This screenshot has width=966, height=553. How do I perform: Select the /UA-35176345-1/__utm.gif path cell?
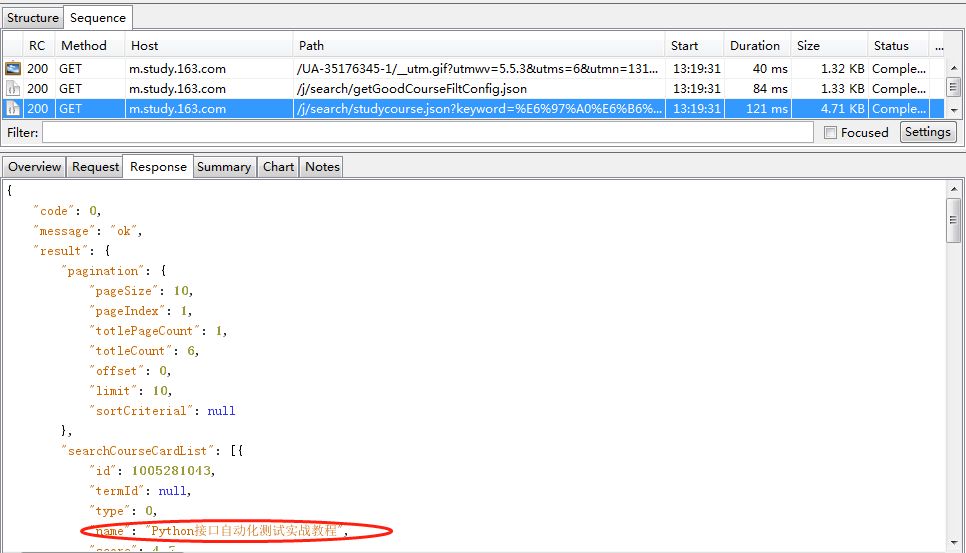[477, 68]
